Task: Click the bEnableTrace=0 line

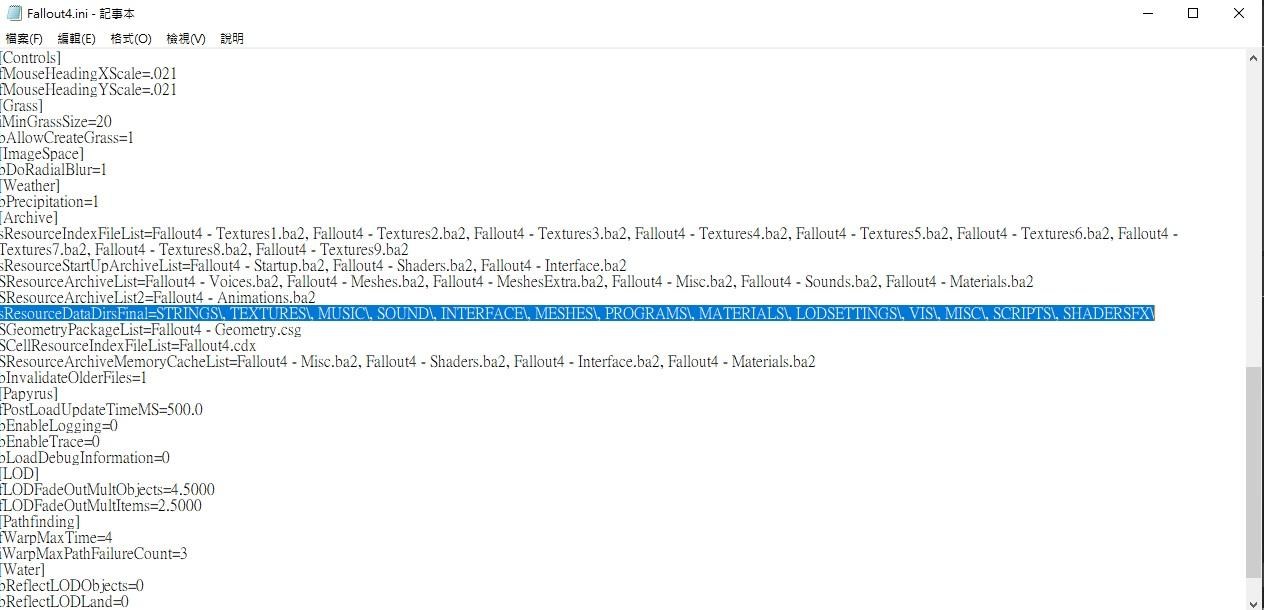Action: pyautogui.click(x=50, y=442)
